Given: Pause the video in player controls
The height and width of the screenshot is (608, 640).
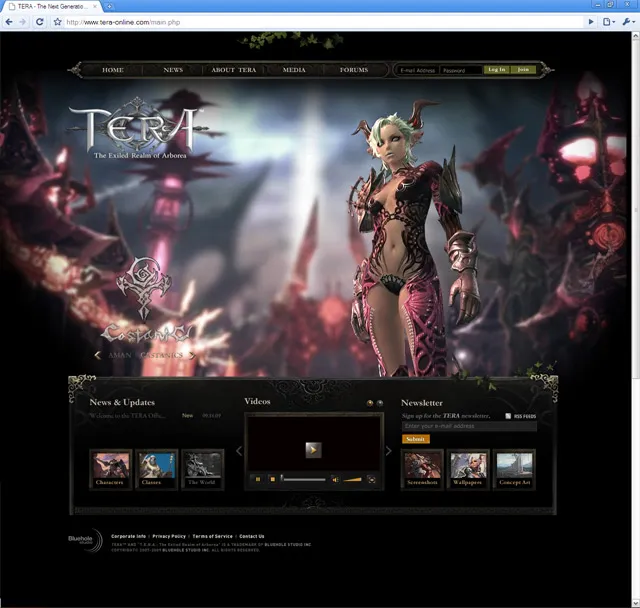Looking at the screenshot, I should pyautogui.click(x=258, y=479).
